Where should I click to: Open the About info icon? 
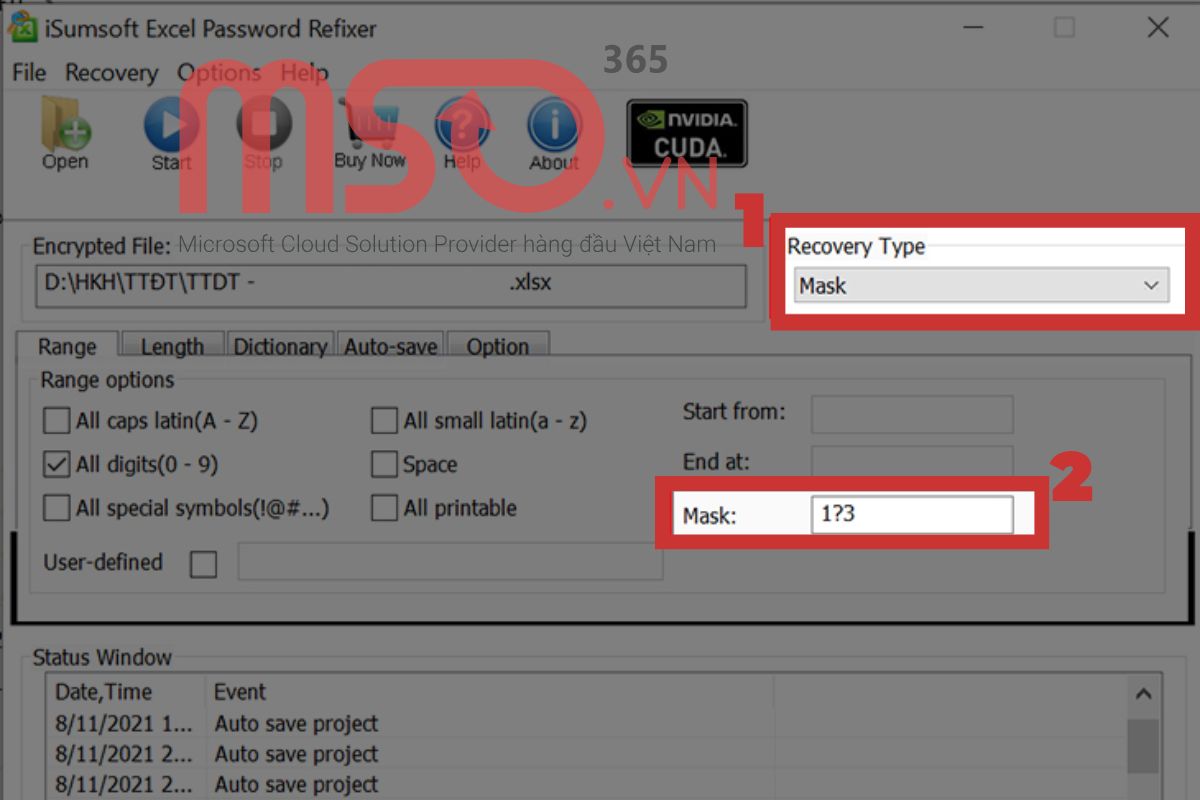553,134
